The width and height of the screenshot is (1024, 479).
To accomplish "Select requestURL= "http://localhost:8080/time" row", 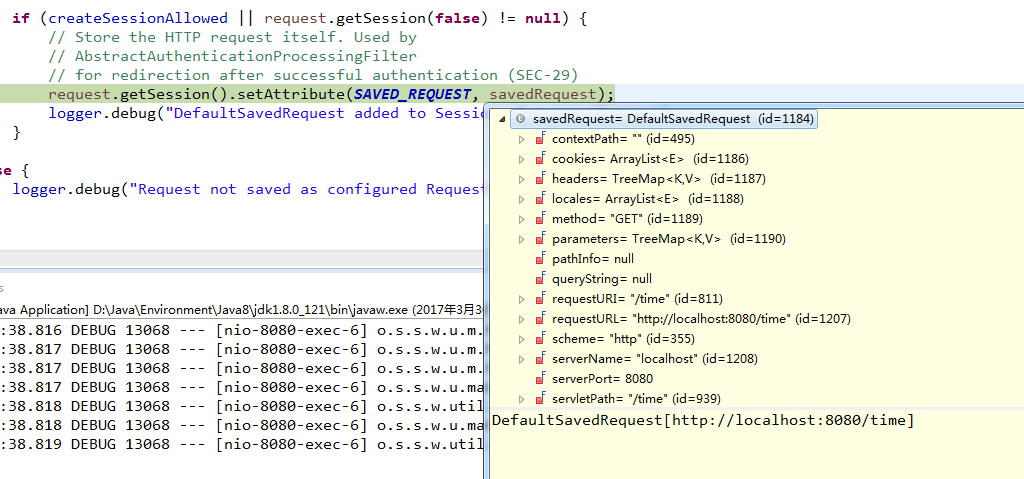I will tap(701, 319).
